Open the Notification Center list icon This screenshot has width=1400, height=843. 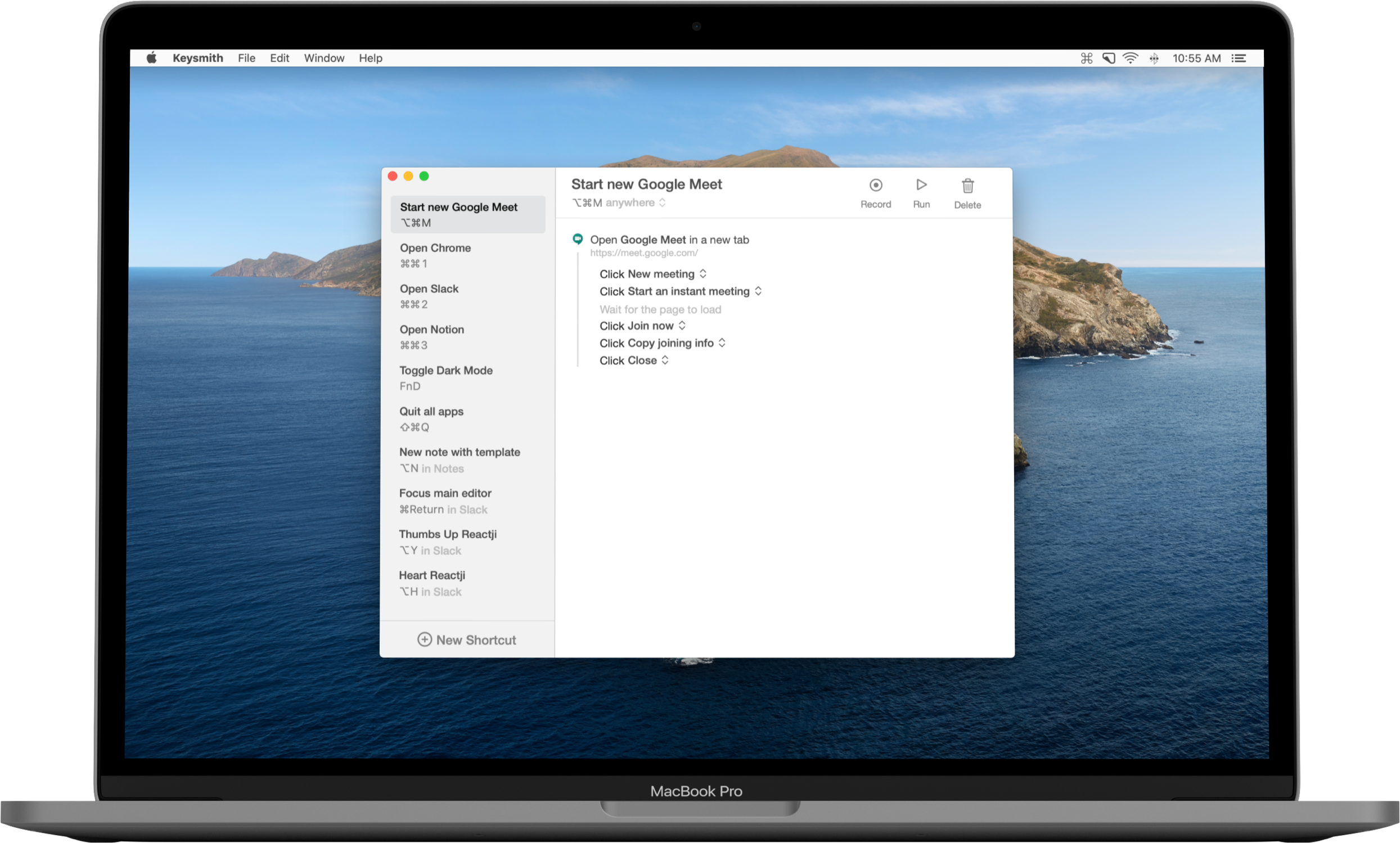[1239, 58]
